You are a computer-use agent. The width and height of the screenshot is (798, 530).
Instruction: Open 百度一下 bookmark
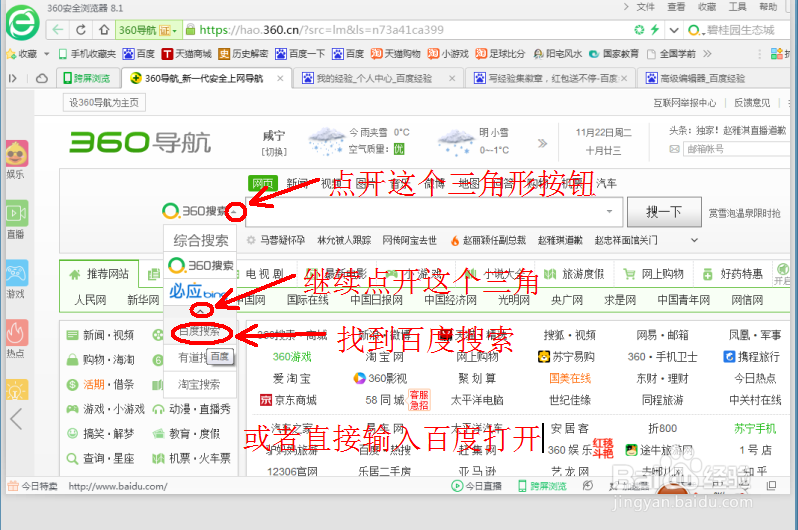pyautogui.click(x=300, y=53)
